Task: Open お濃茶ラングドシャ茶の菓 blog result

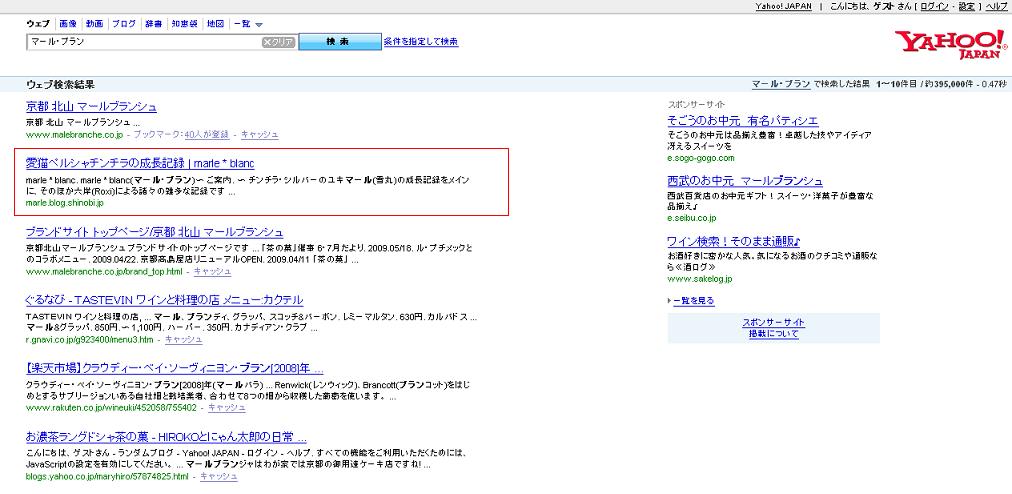Action: click(x=166, y=437)
